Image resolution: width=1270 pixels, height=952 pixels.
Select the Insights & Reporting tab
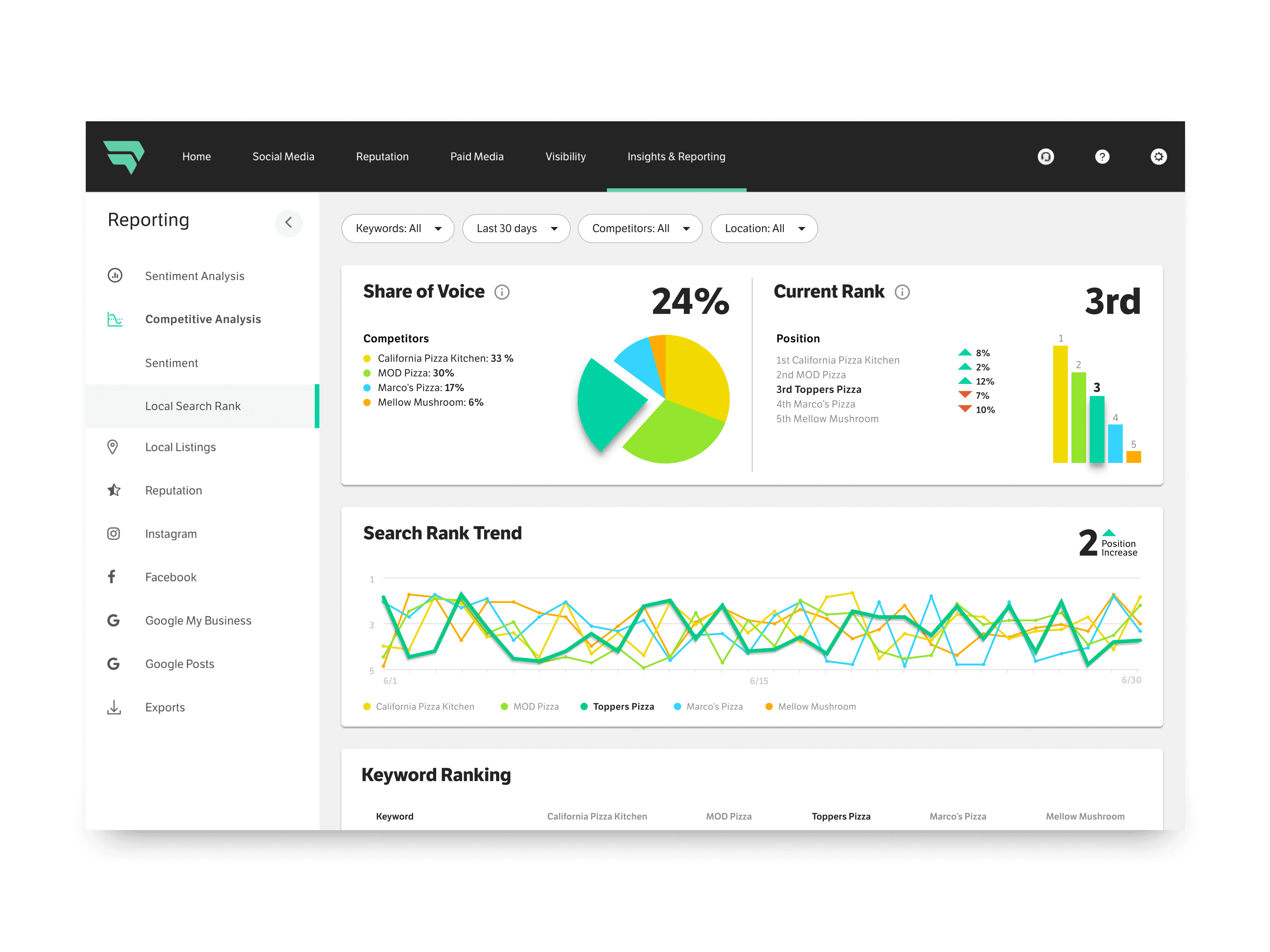pos(676,157)
